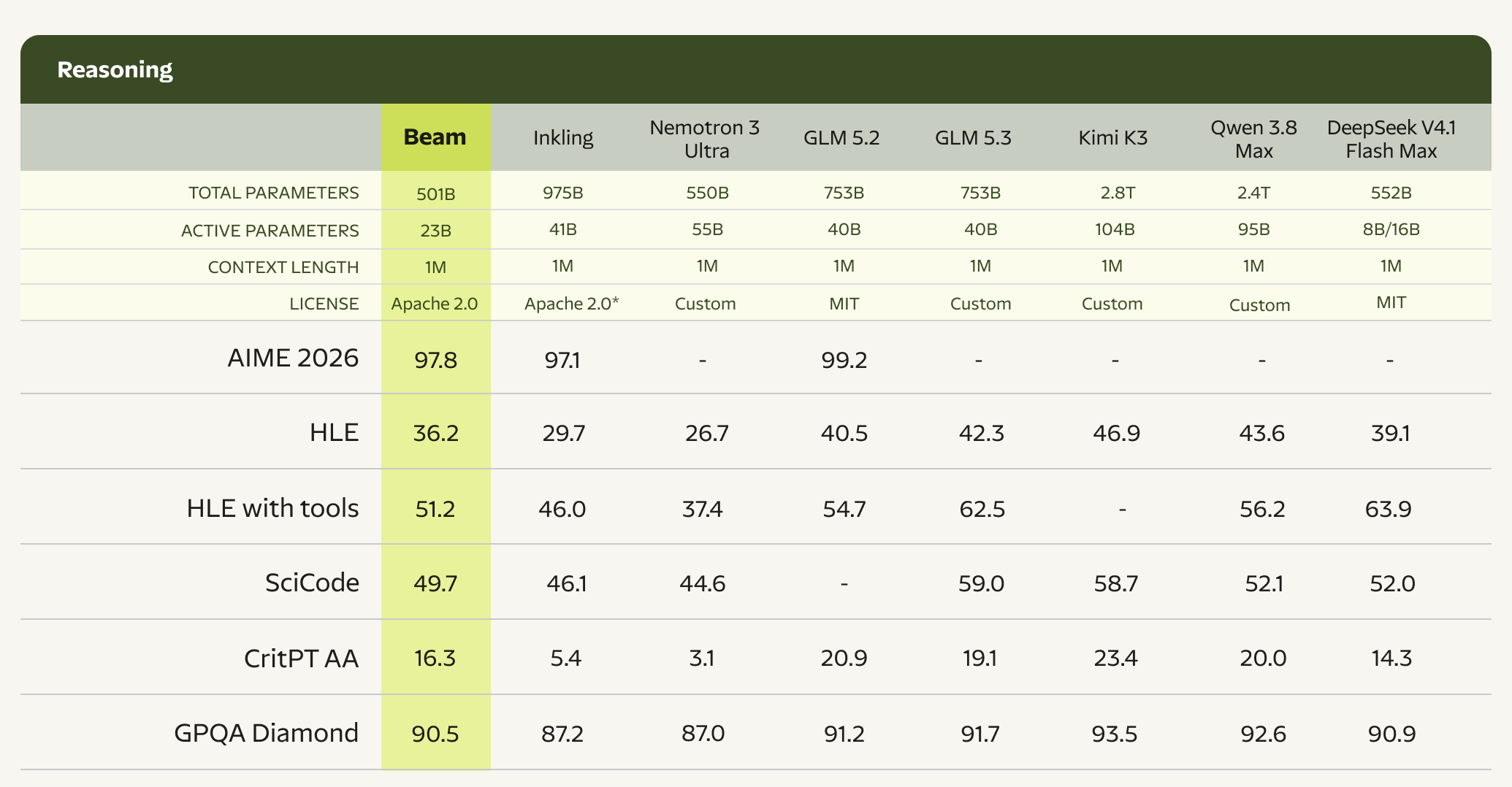Viewport: 1512px width, 787px height.
Task: Click Nemotron's SciCode score 44.6
Action: 703,584
